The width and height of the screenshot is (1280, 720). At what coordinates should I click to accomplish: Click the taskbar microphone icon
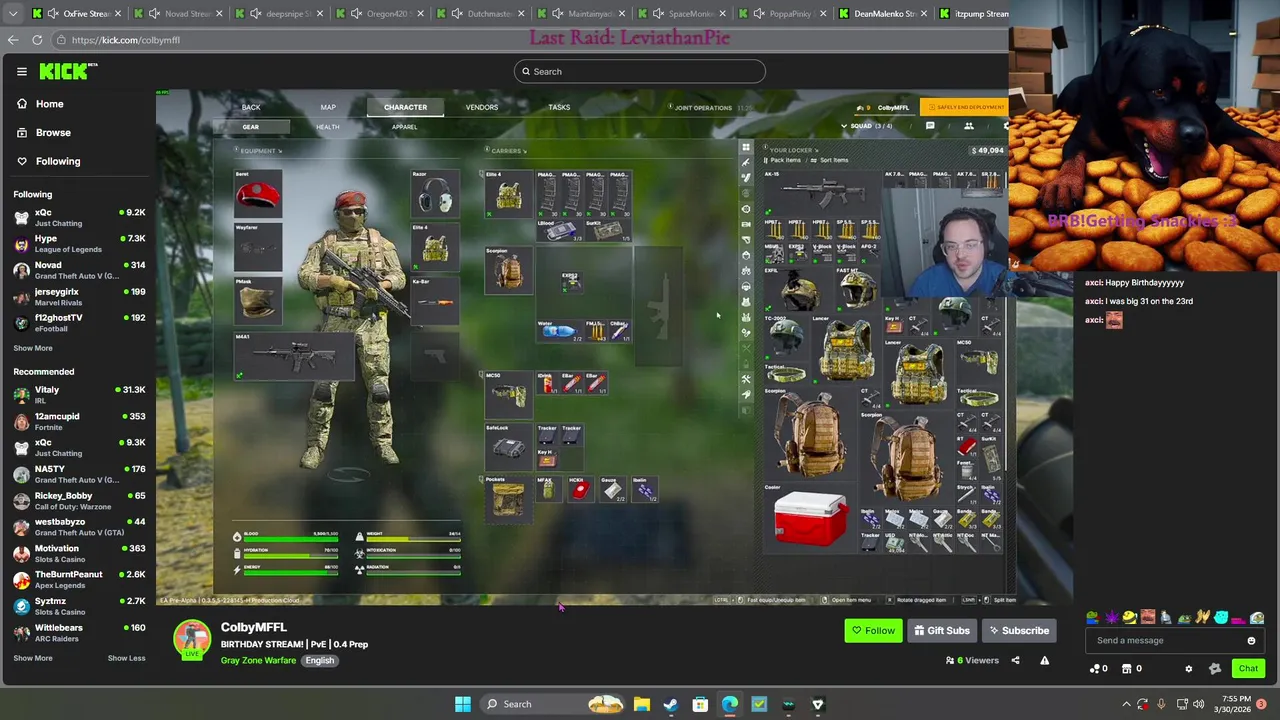click(1161, 705)
